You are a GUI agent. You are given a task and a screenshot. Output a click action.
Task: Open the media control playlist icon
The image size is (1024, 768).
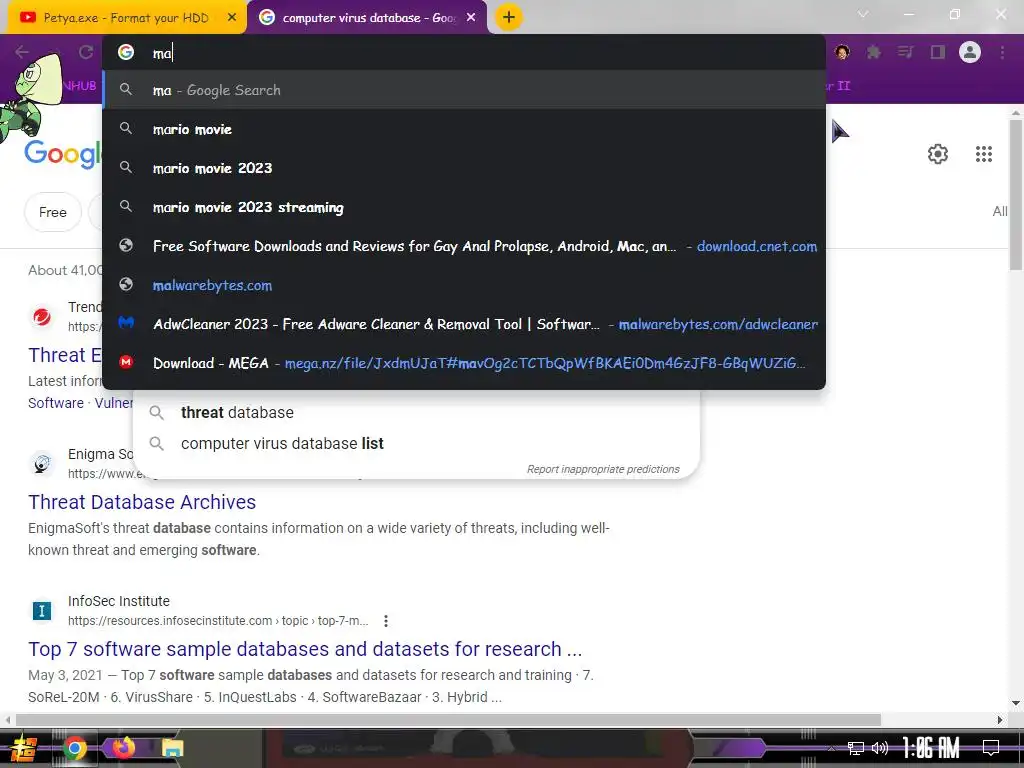tap(905, 52)
